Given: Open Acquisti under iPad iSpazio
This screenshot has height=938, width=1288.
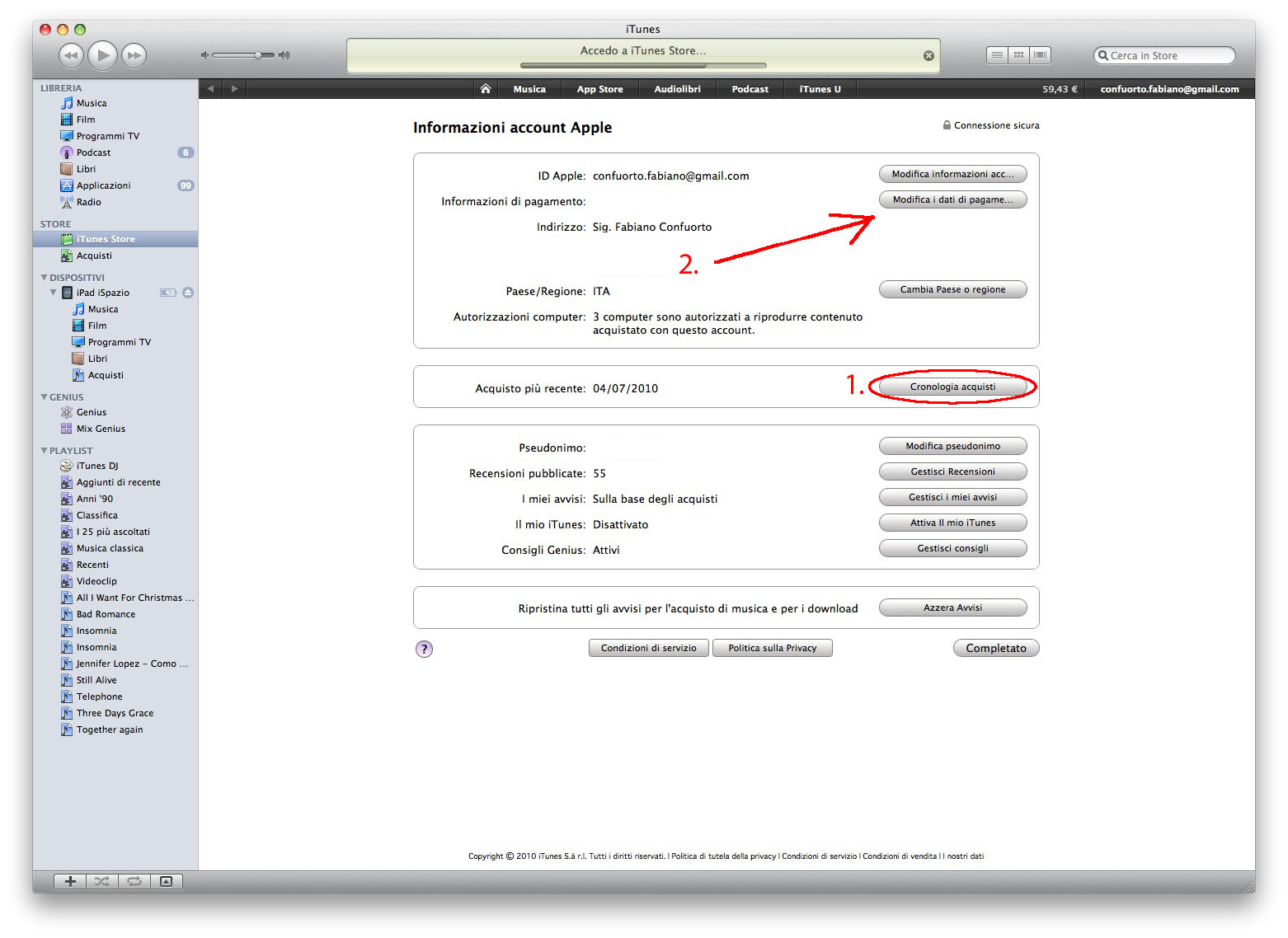Looking at the screenshot, I should tap(115, 375).
